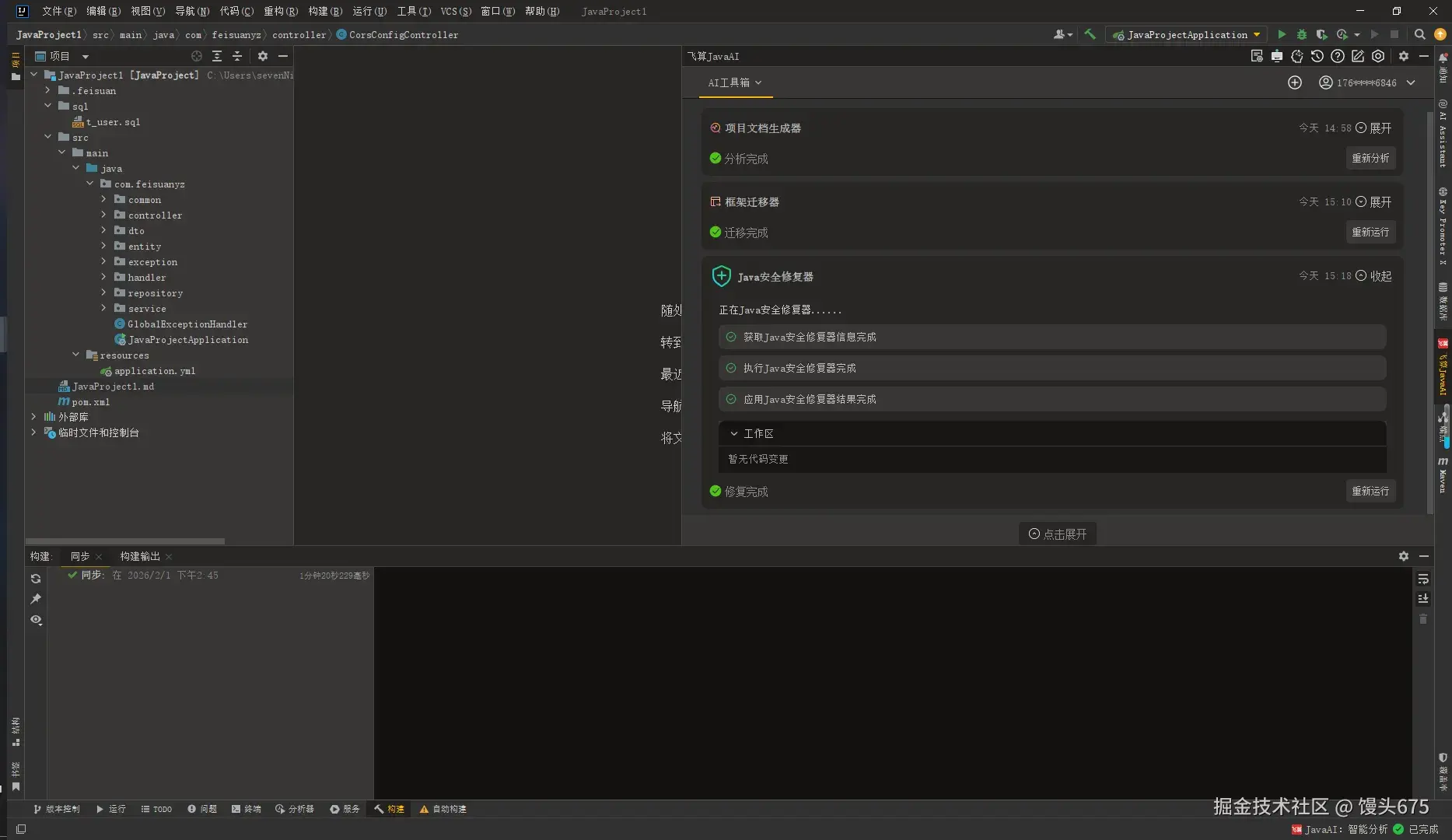Image resolution: width=1452 pixels, height=840 pixels.
Task: Open the 项目 view selector dropdown
Action: coord(86,56)
